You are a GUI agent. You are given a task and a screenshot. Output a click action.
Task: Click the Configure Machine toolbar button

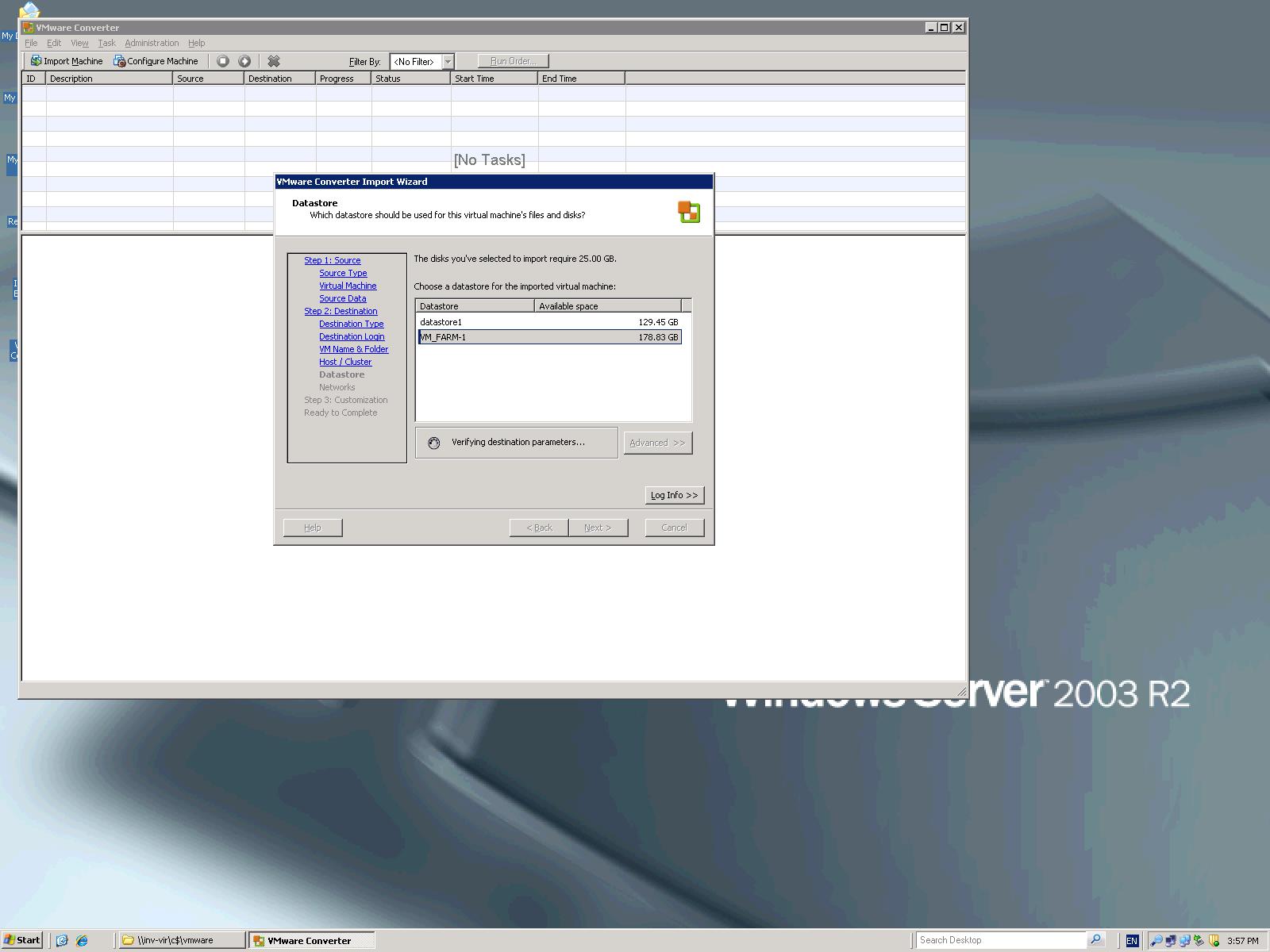[156, 61]
